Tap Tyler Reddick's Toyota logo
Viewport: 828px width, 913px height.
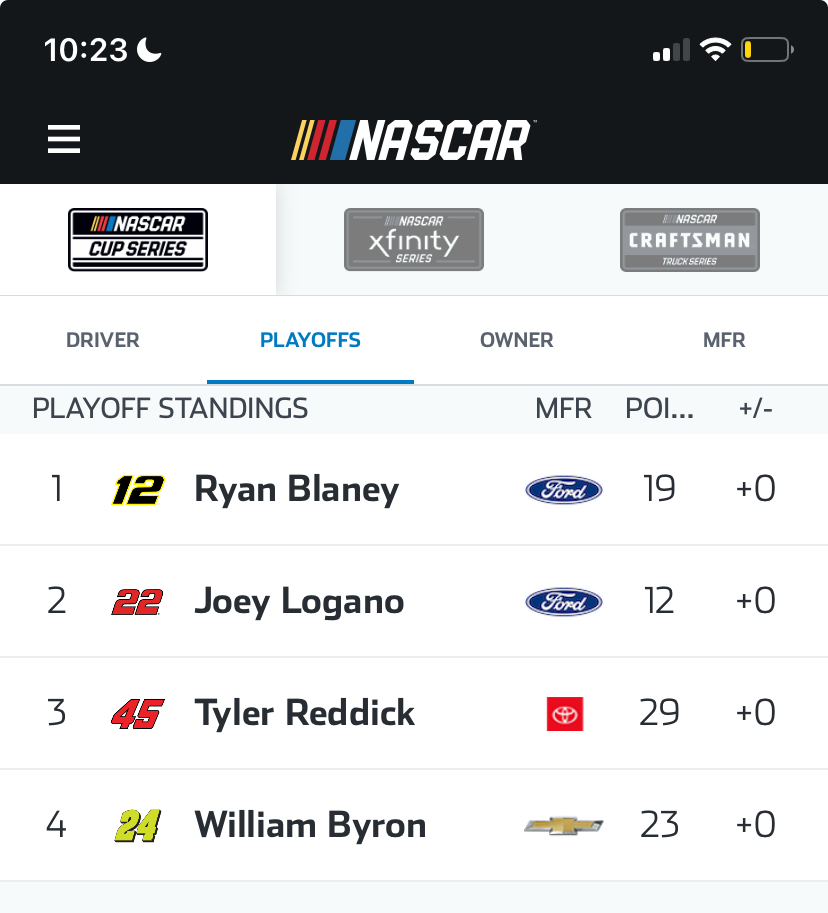565,714
